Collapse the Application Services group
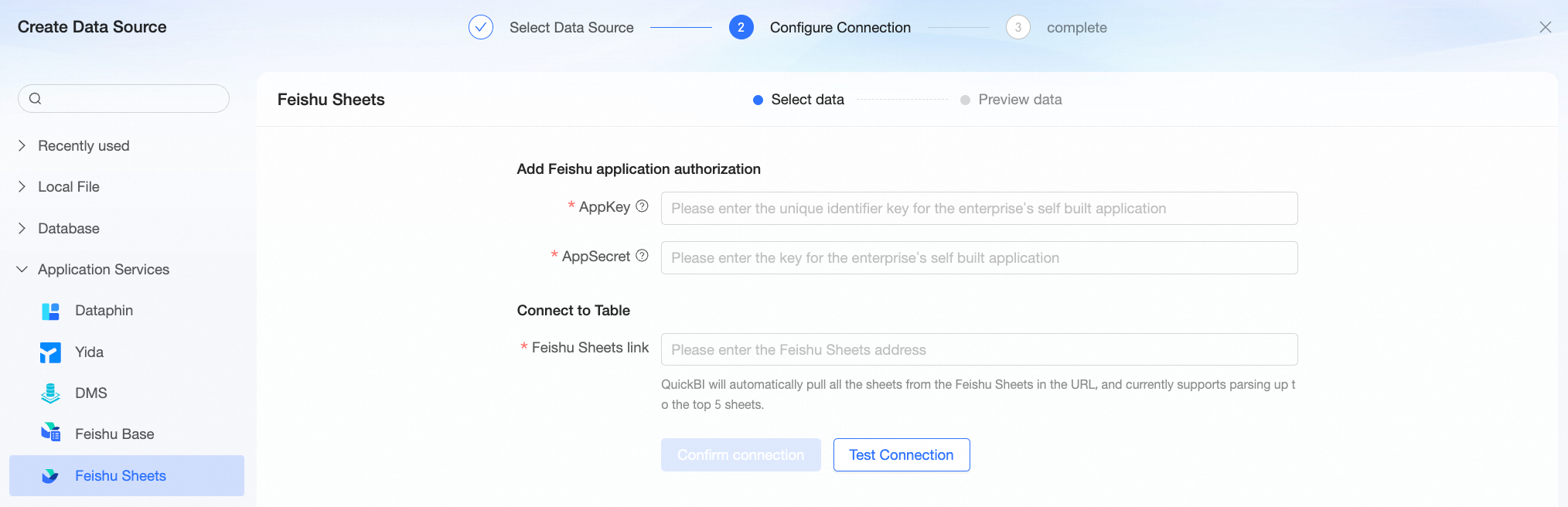1568x507 pixels. tap(22, 269)
